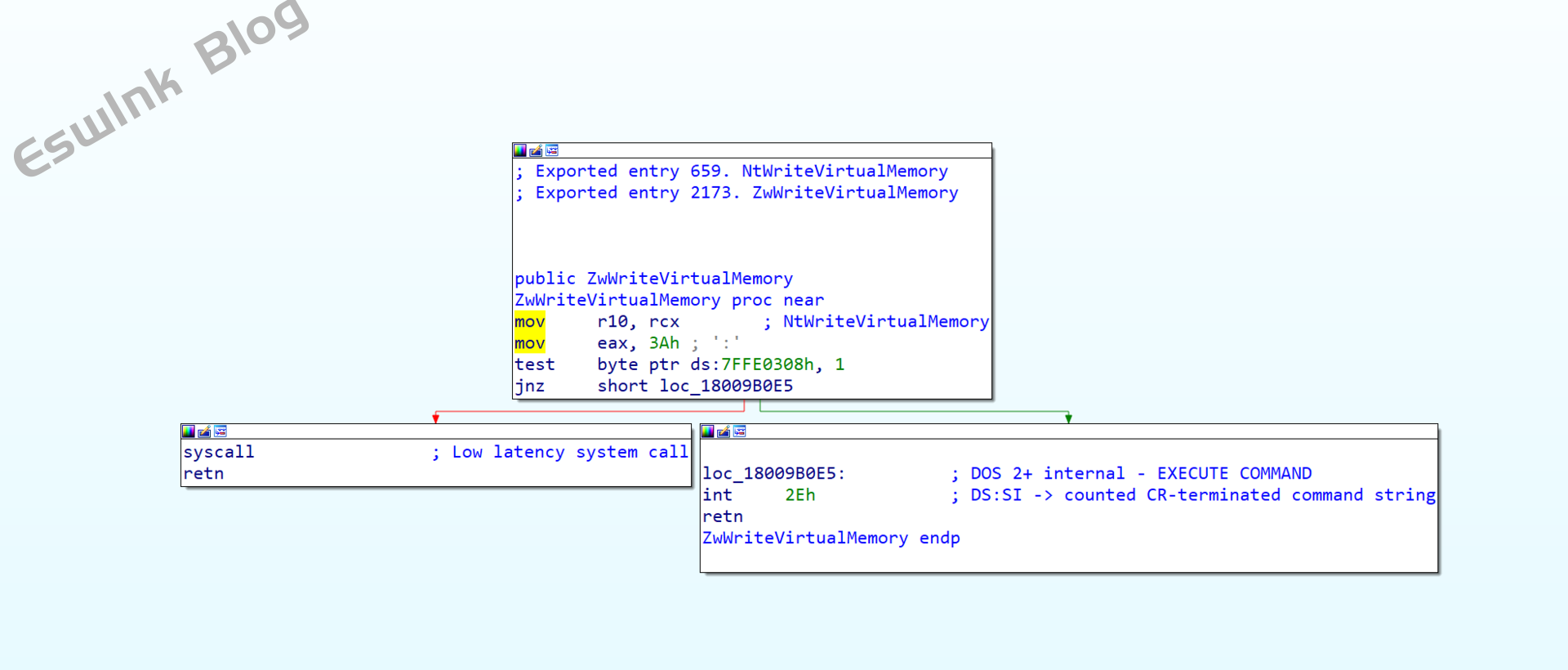
Task: Click the green true-branch arrowhead above right block
Action: pos(1068,418)
